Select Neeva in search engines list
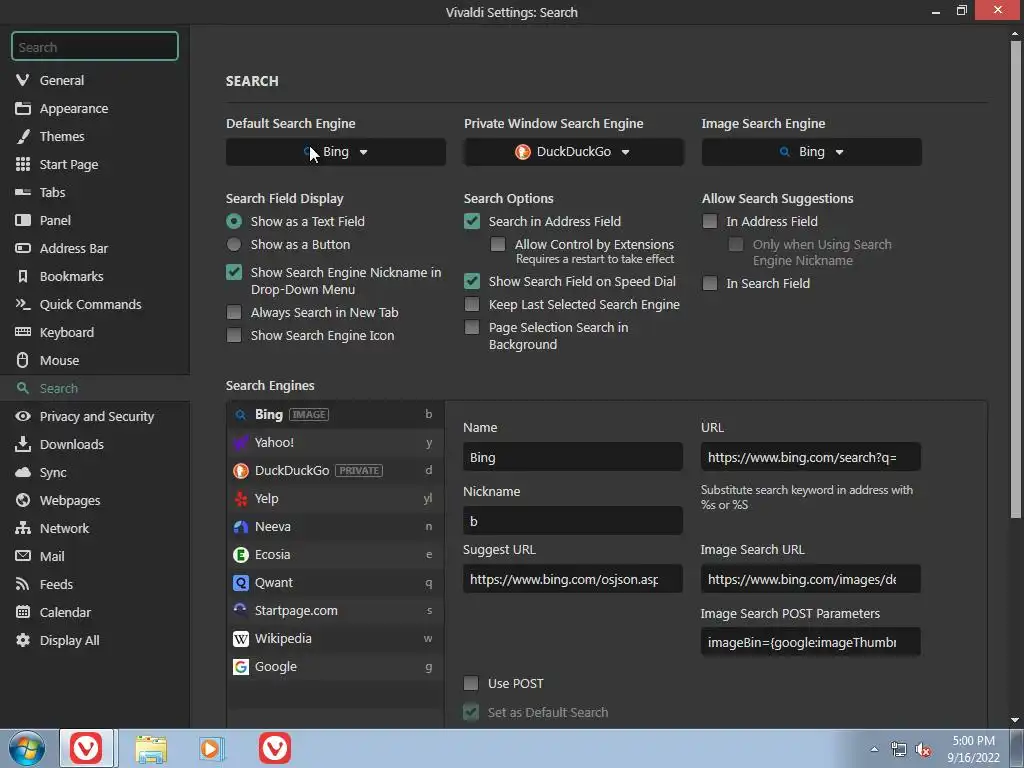This screenshot has width=1024, height=768. [336, 526]
